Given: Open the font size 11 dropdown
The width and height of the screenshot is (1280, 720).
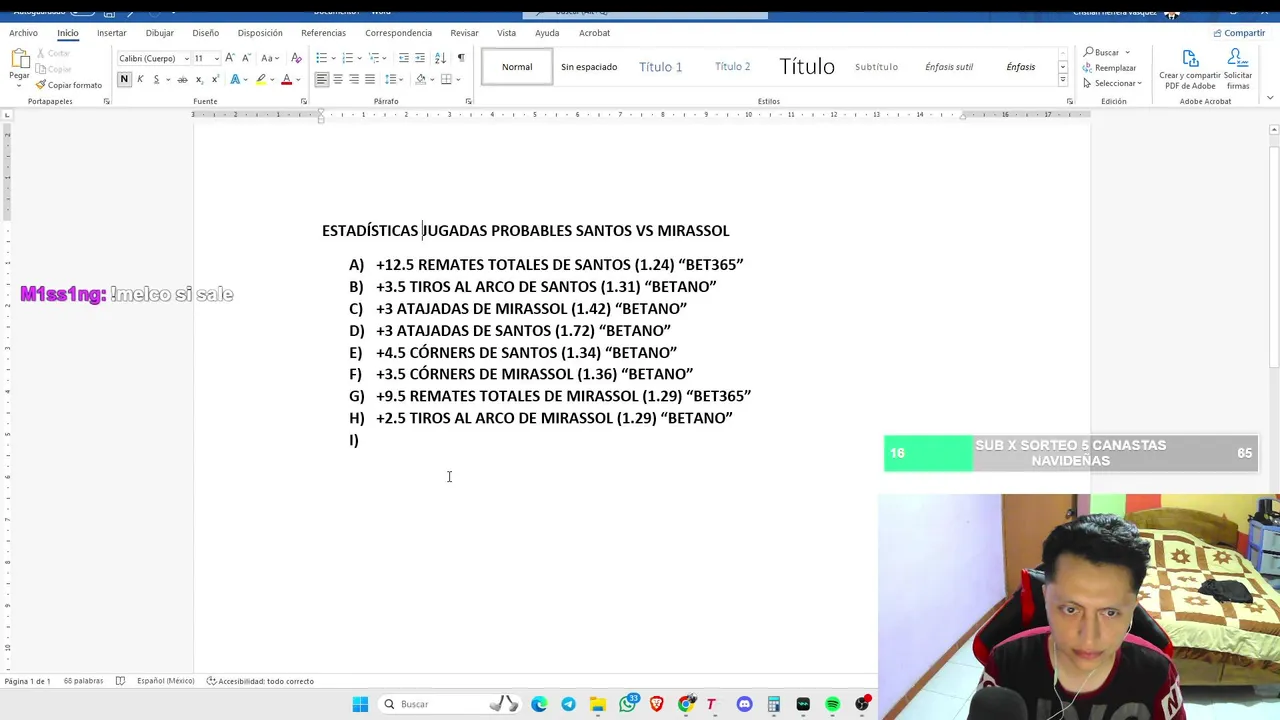Looking at the screenshot, I should click(216, 59).
